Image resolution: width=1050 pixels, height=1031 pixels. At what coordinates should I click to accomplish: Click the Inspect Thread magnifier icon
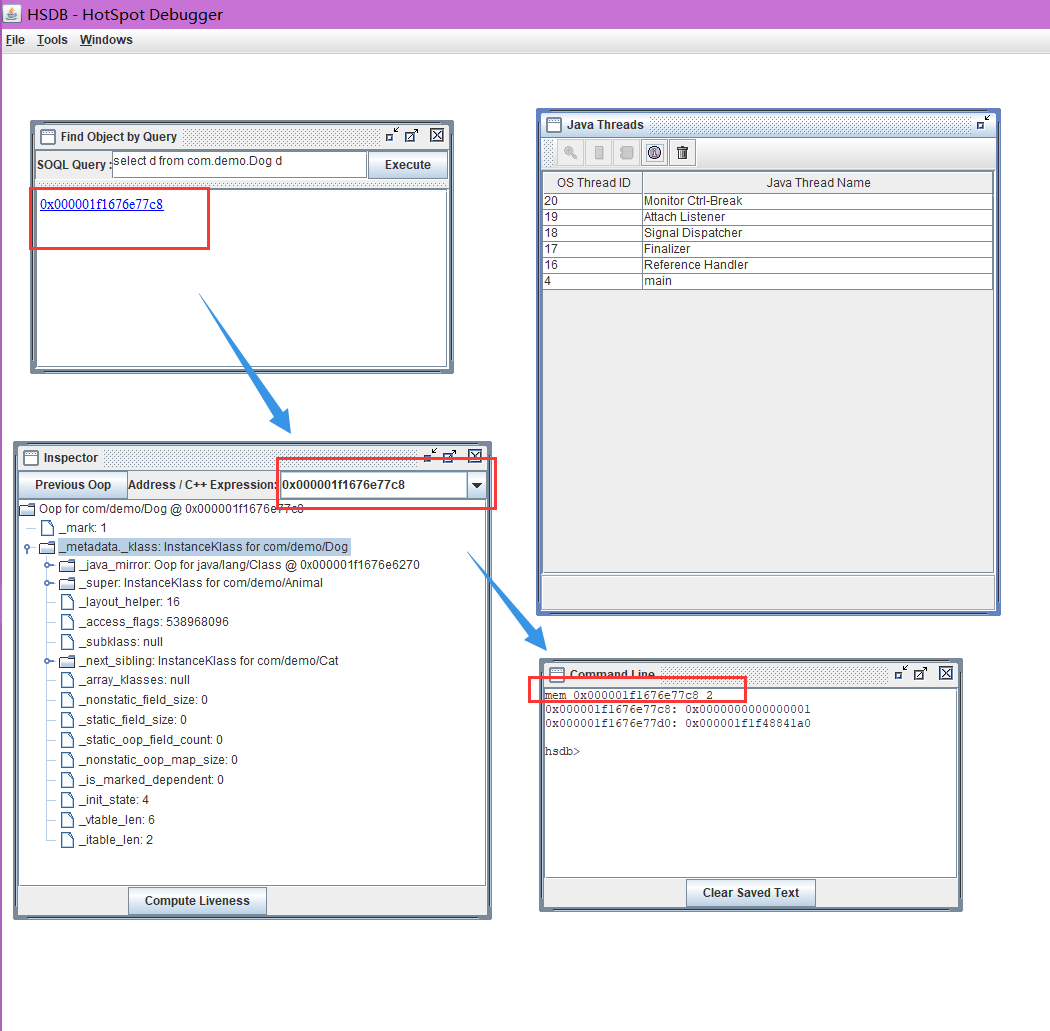coord(570,153)
